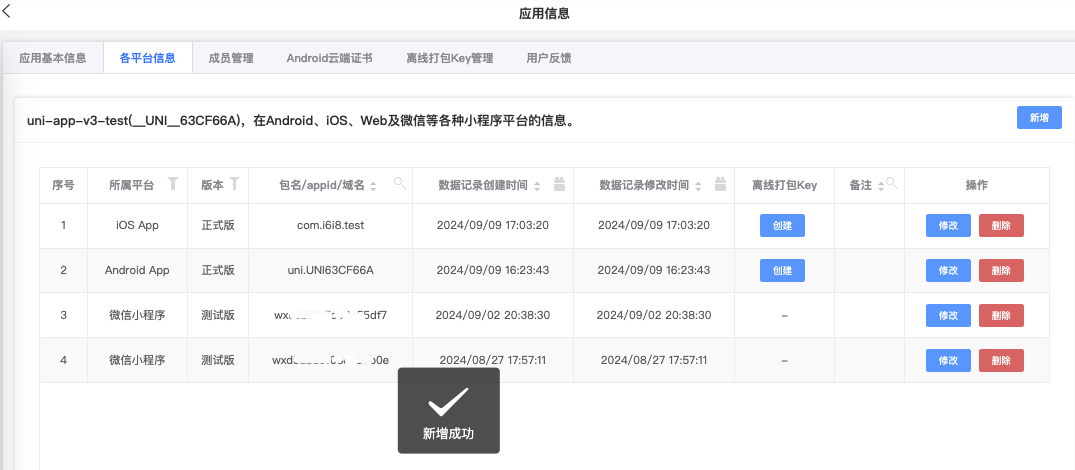Click the 新增 button
Image resolution: width=1075 pixels, height=470 pixels.
tap(1039, 118)
